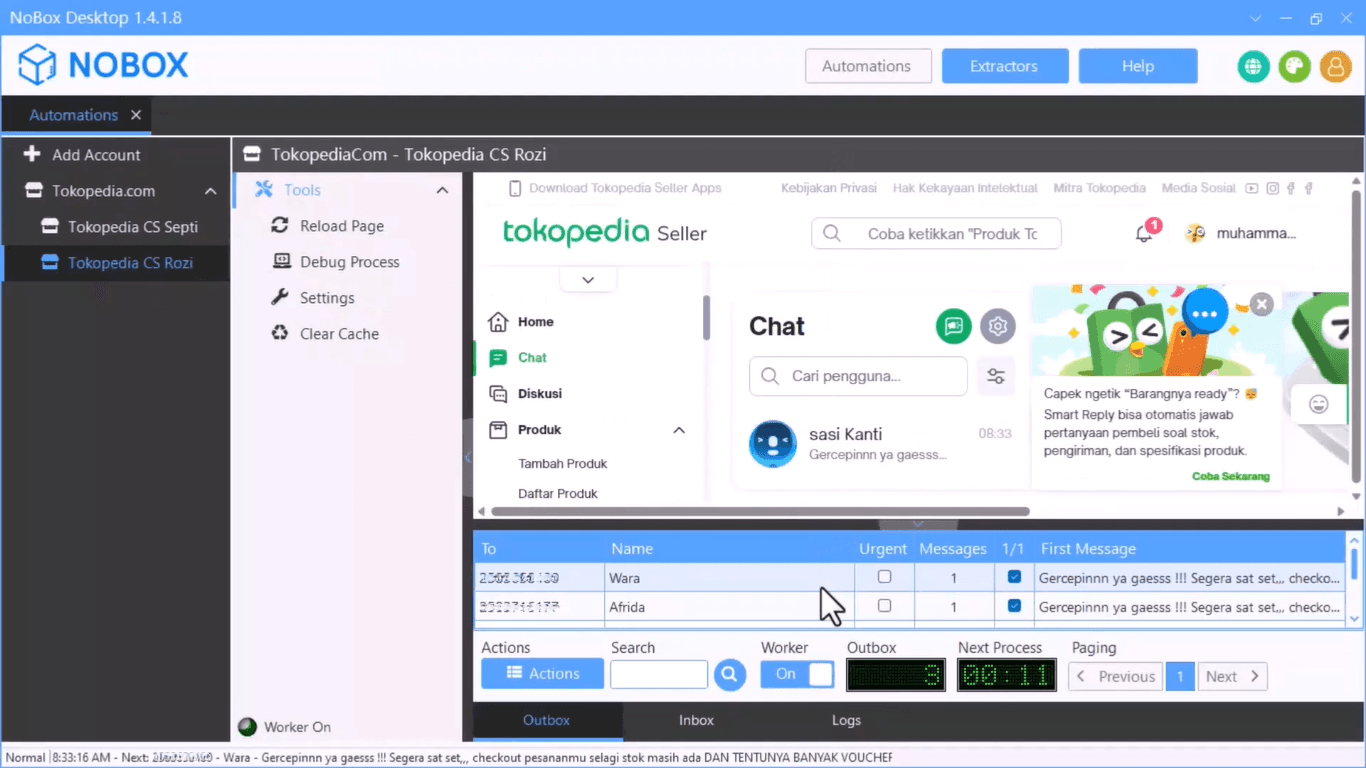Close the Smart Reply promo popup
1366x768 pixels.
(1262, 304)
